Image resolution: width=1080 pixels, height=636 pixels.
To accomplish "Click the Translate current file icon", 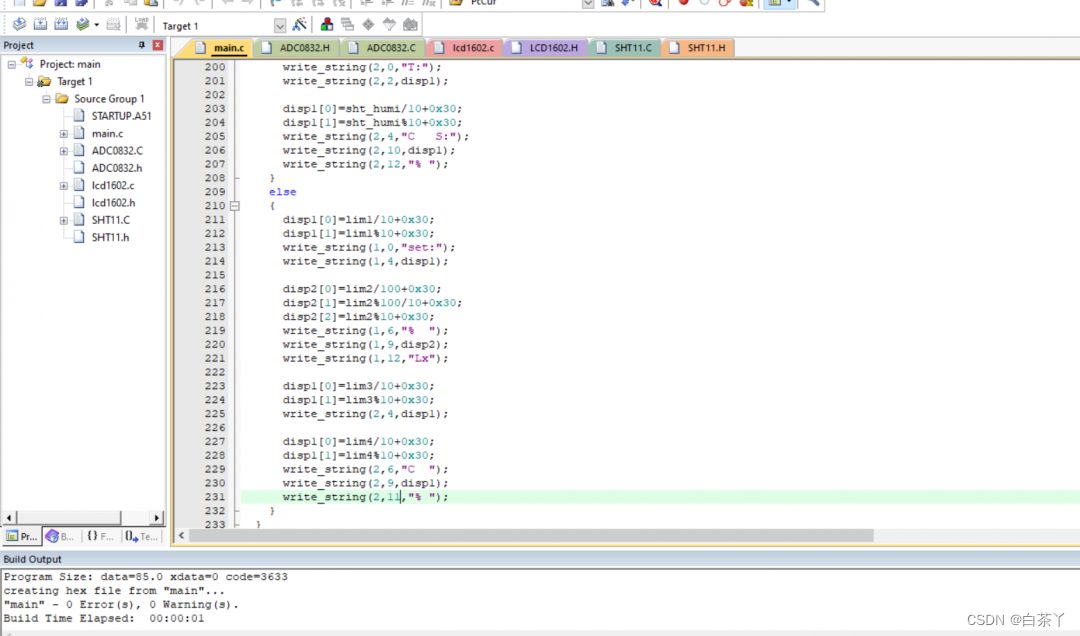I will [x=19, y=25].
